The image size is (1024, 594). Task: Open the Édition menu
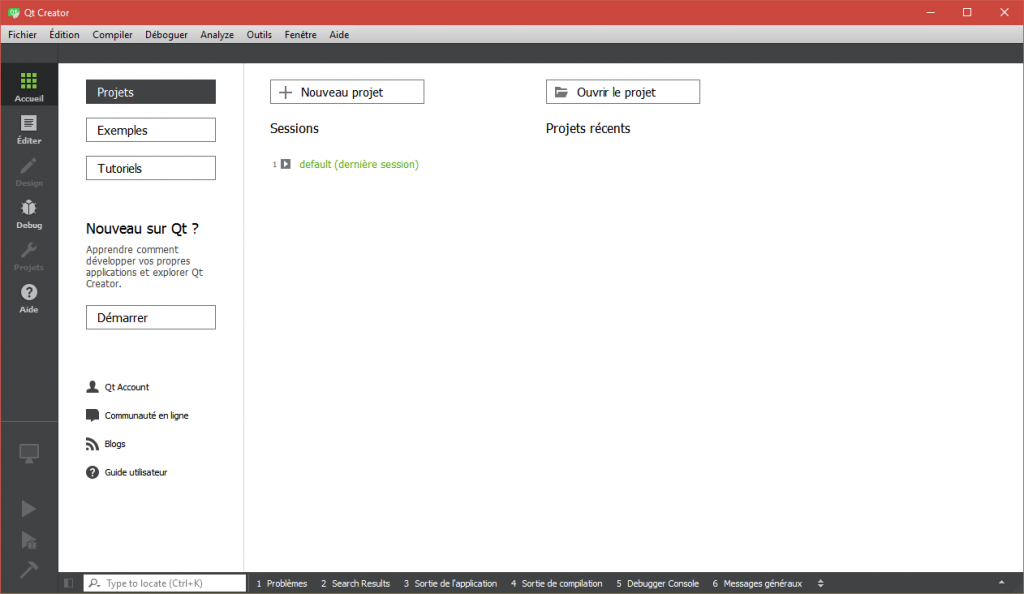point(64,35)
